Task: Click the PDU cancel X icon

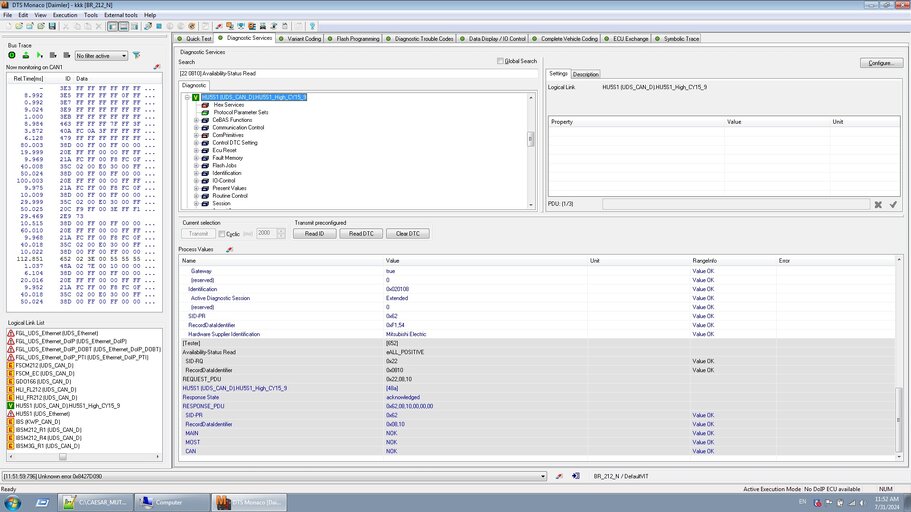Action: tap(878, 205)
